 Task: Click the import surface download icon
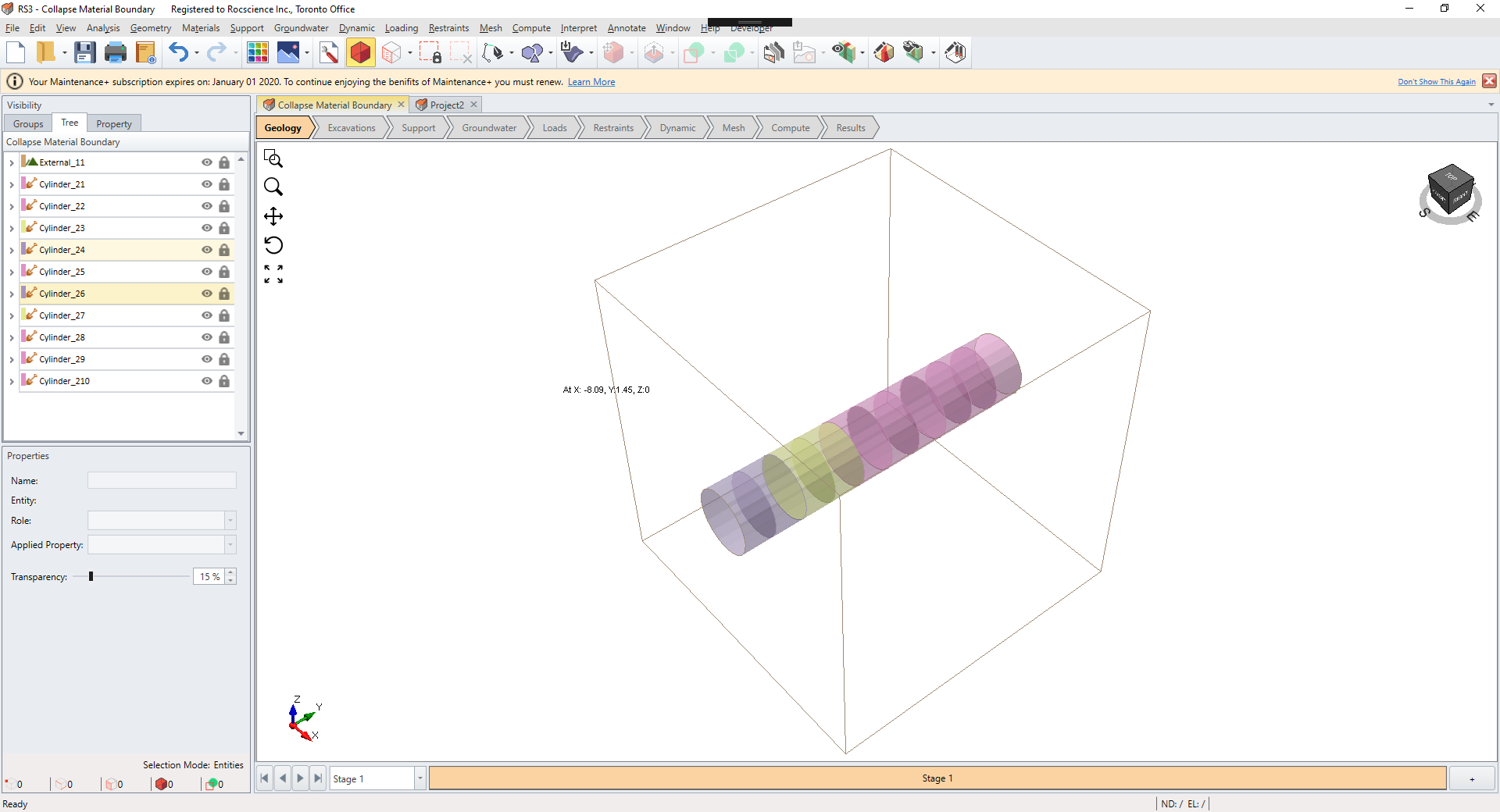pos(572,52)
